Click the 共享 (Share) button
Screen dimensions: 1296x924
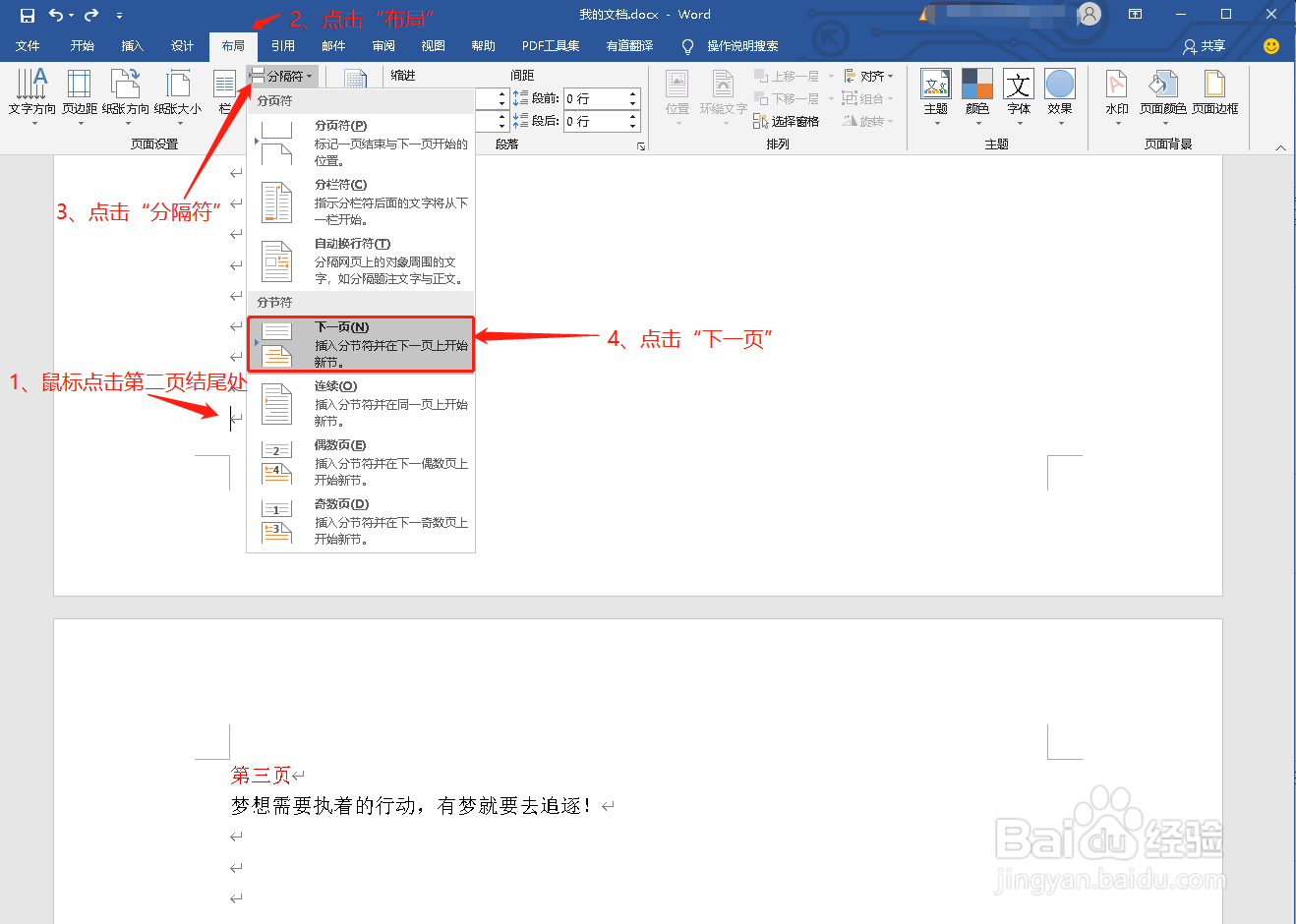(1204, 45)
